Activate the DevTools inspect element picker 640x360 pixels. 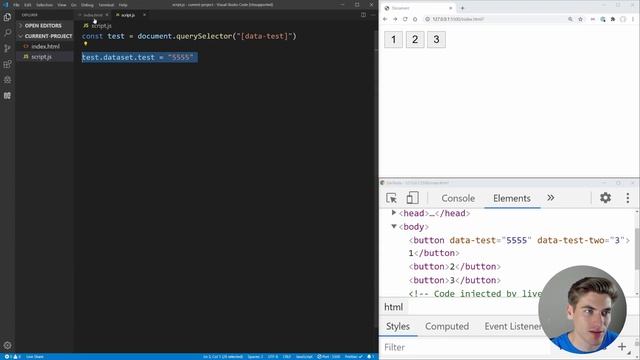point(391,198)
